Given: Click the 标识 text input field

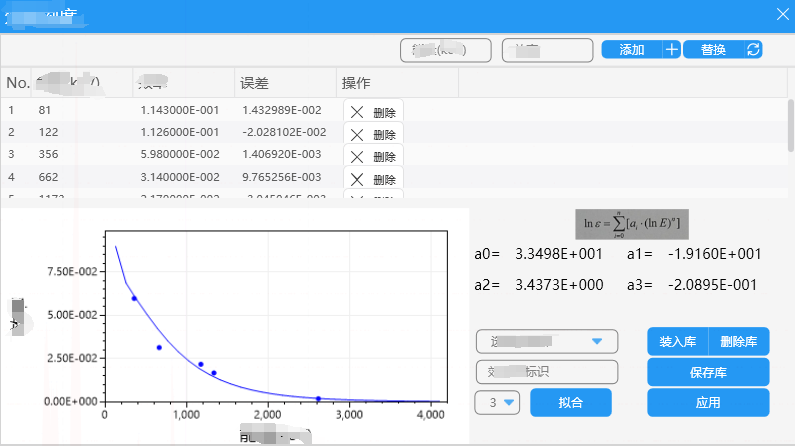Looking at the screenshot, I should pos(547,372).
